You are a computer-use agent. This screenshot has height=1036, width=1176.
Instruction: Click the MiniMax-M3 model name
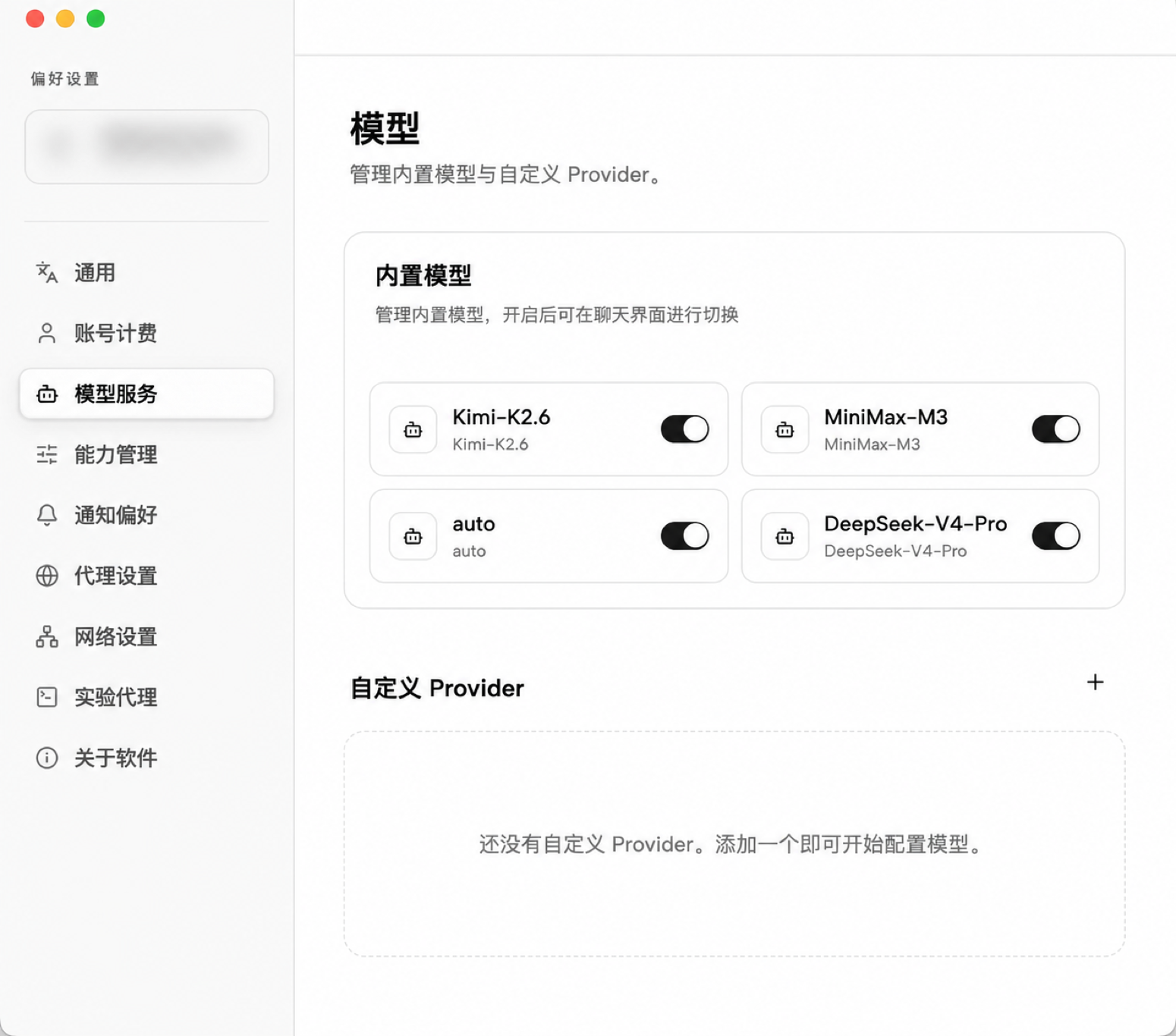(x=885, y=417)
